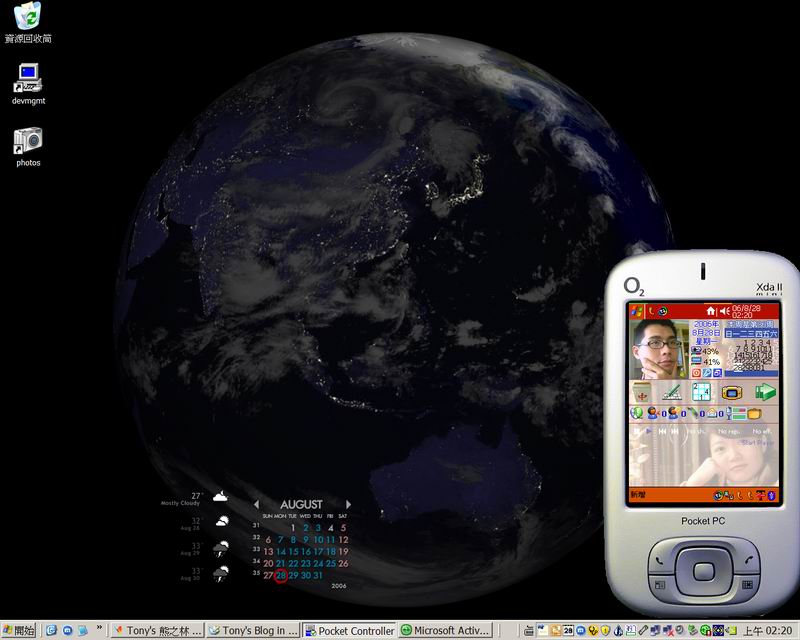Click the 上午 02:20 system clock

tap(767, 631)
